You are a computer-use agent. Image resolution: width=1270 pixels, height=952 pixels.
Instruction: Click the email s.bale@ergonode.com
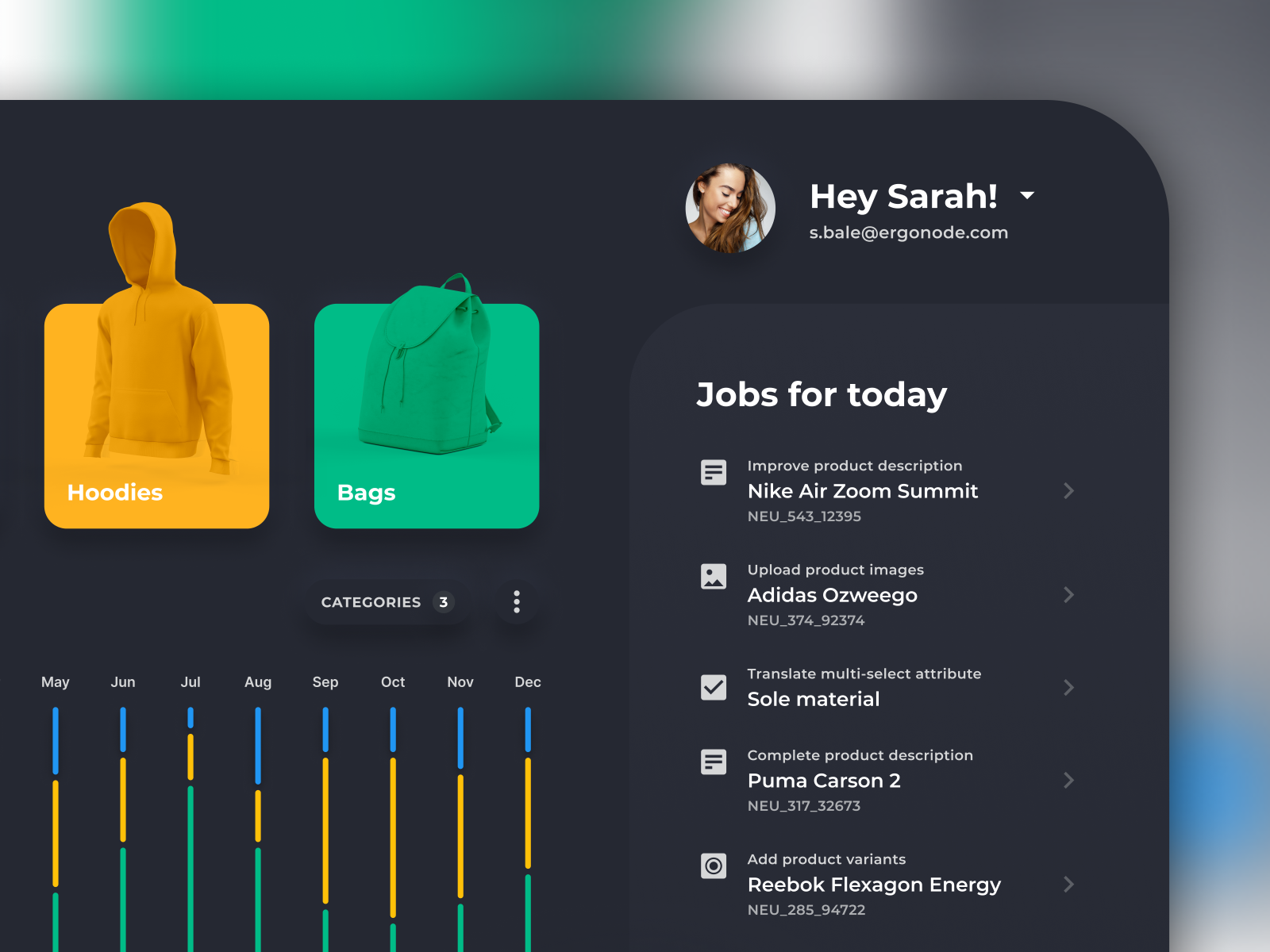[909, 232]
